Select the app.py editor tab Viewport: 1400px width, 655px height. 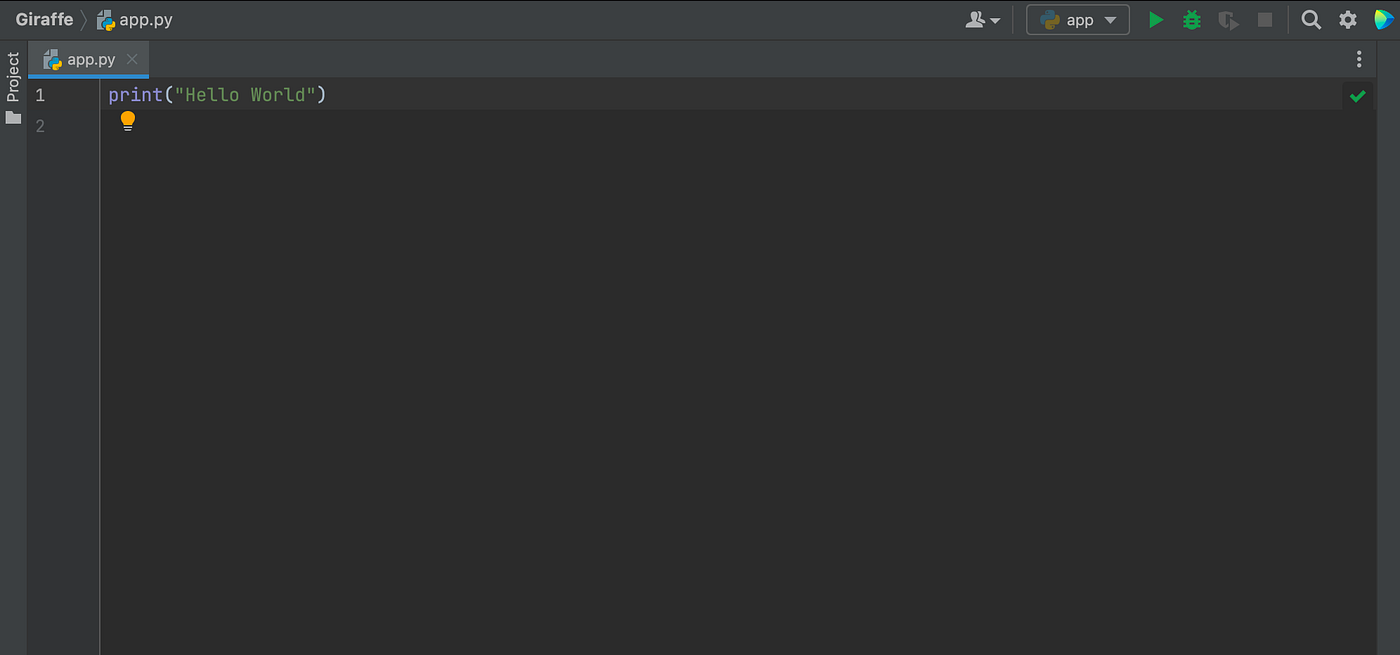[x=88, y=59]
